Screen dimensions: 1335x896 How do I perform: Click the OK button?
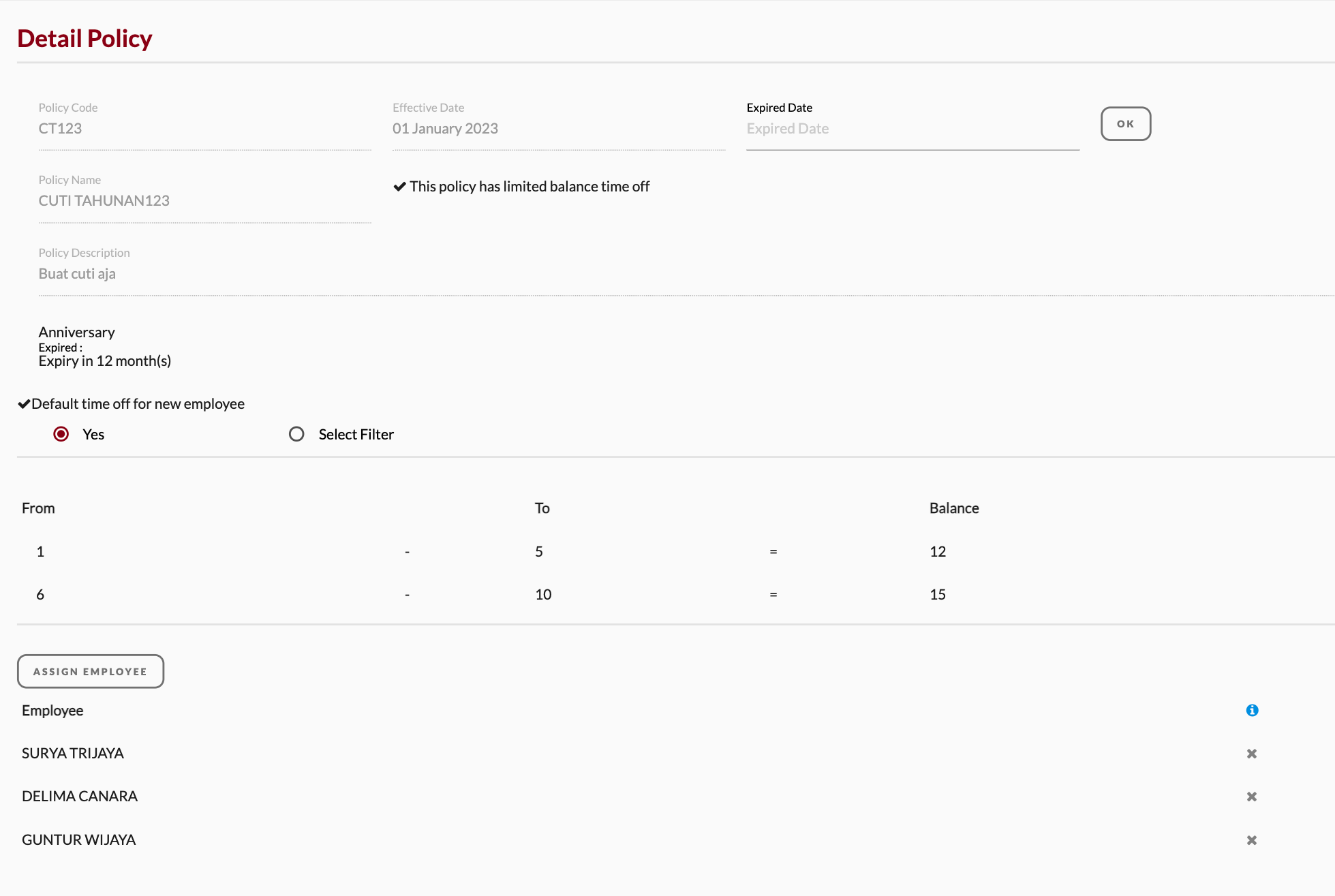[1125, 124]
